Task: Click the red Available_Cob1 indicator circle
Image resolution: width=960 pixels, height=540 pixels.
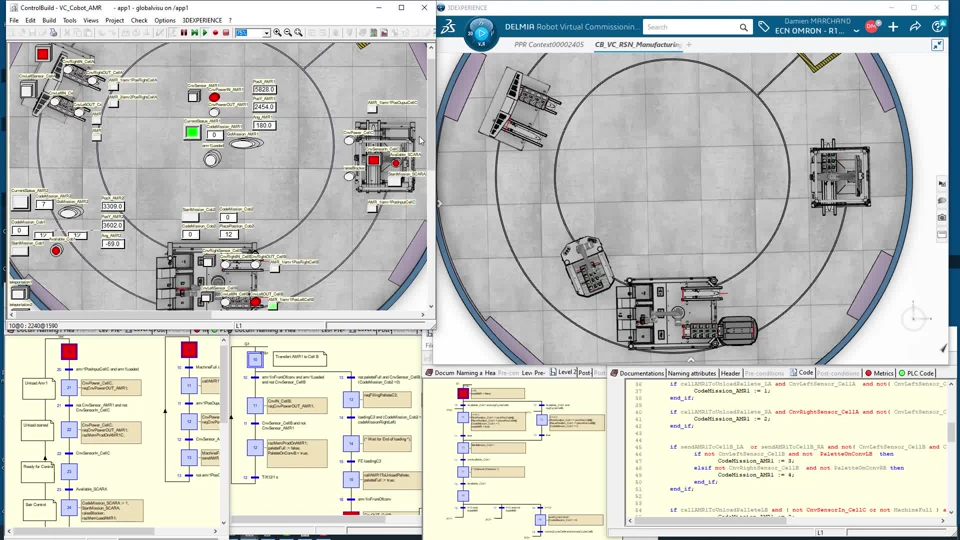Action: (56, 250)
